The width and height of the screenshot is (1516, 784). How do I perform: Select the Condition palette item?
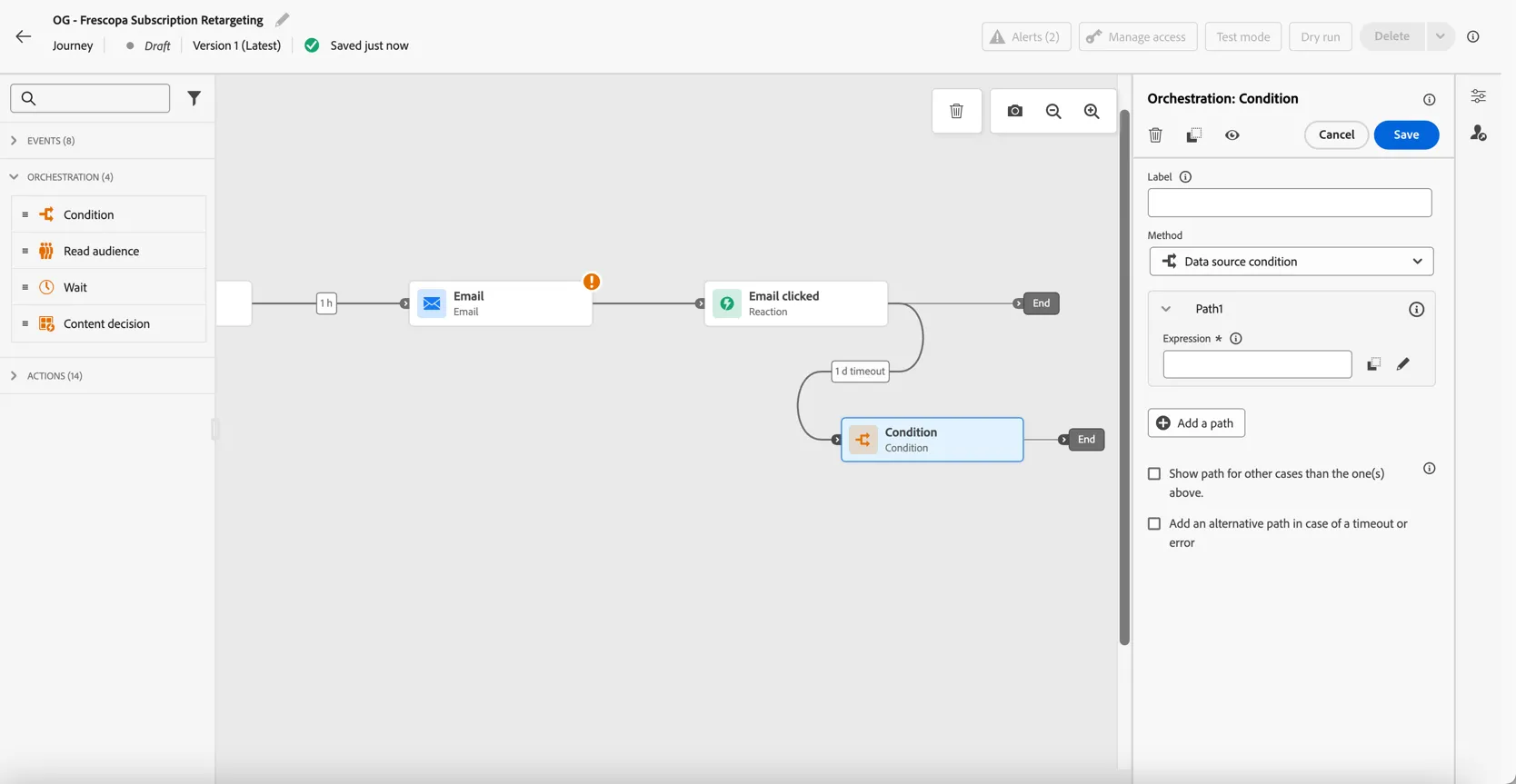[x=109, y=214]
